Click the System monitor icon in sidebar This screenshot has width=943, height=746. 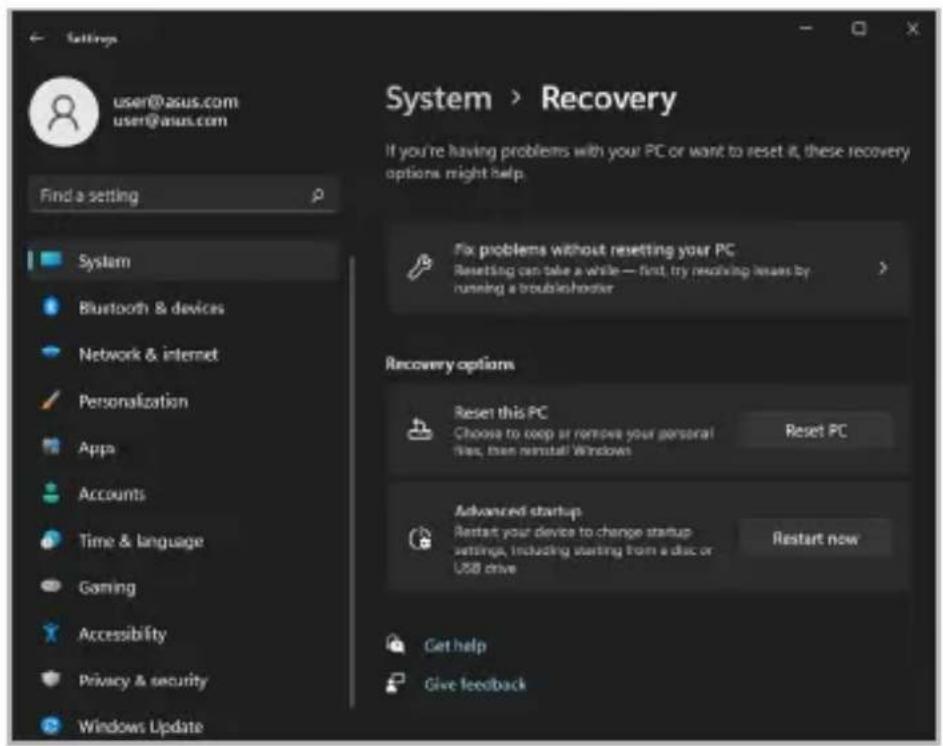pyautogui.click(x=52, y=260)
